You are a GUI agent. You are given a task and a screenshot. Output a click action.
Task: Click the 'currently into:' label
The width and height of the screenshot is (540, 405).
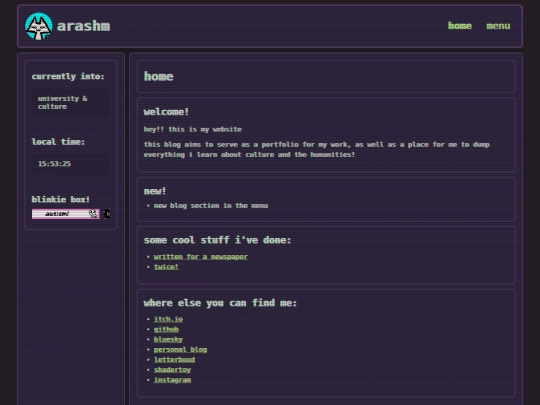pos(68,76)
